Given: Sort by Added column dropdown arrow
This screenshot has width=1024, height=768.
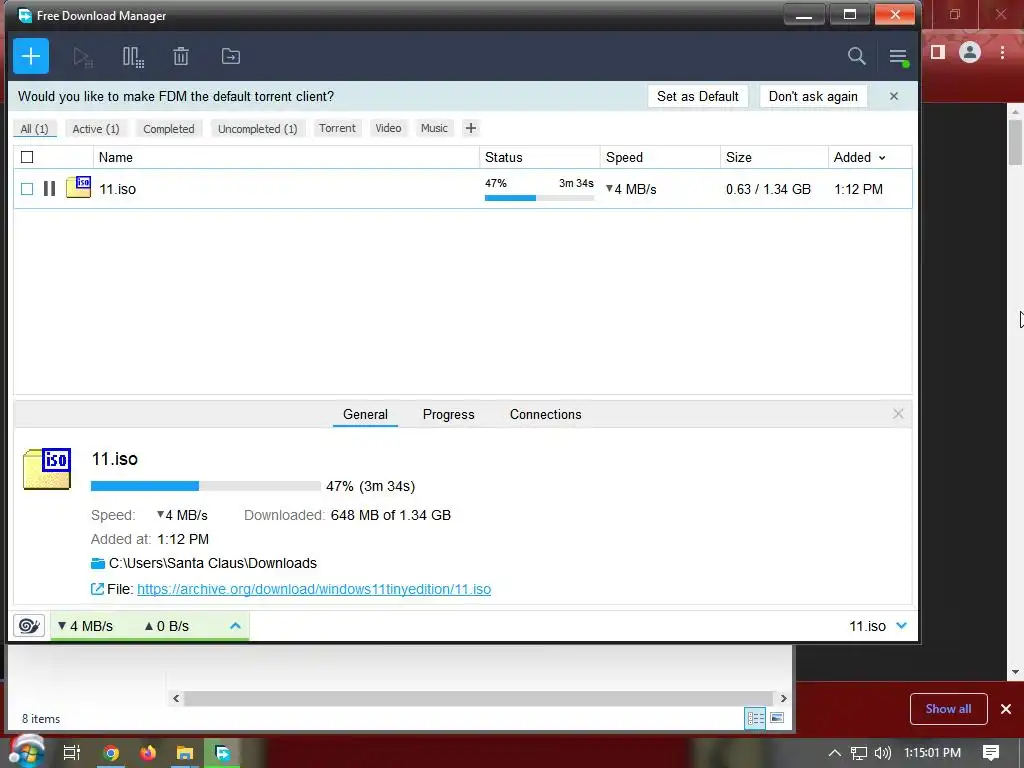Looking at the screenshot, I should 882,158.
